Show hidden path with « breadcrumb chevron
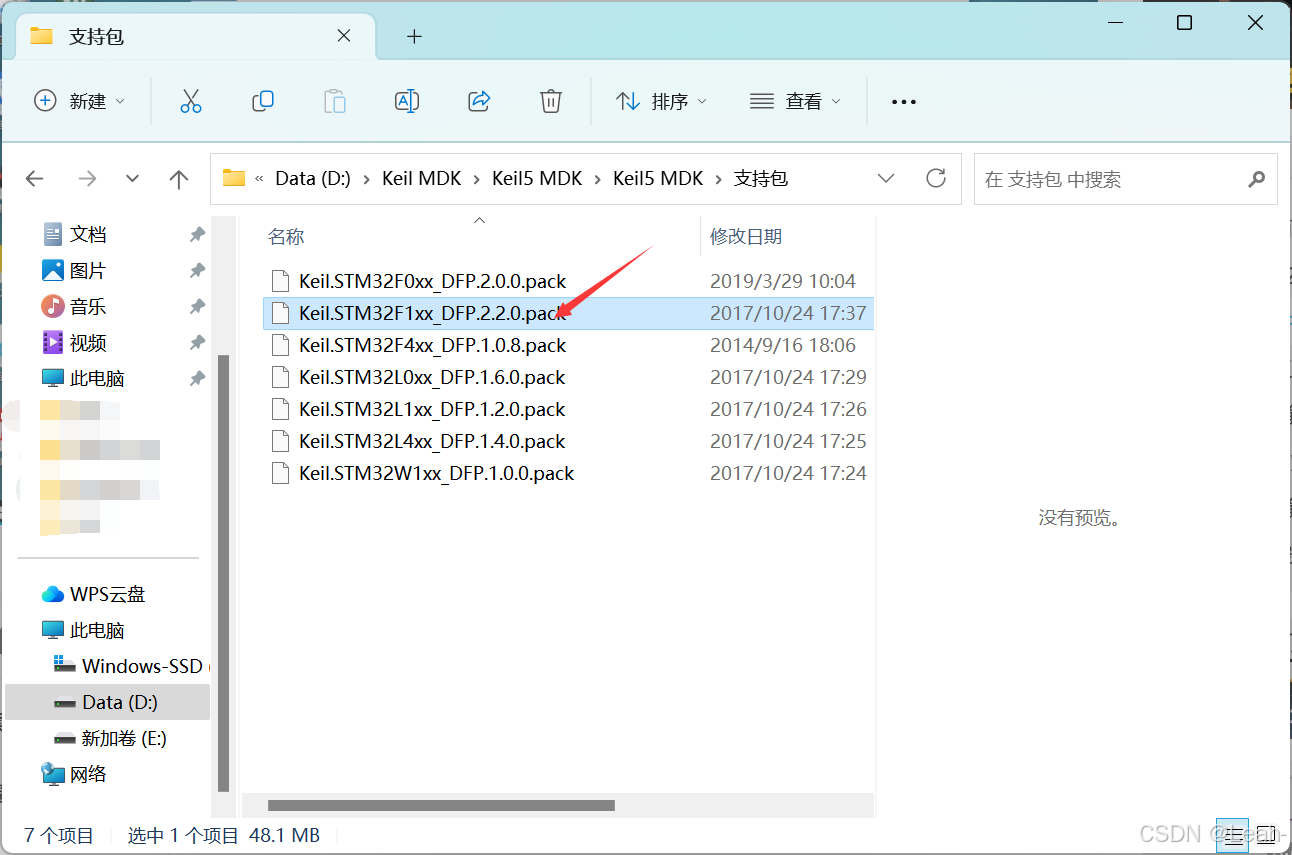The height and width of the screenshot is (855, 1292). (x=259, y=179)
